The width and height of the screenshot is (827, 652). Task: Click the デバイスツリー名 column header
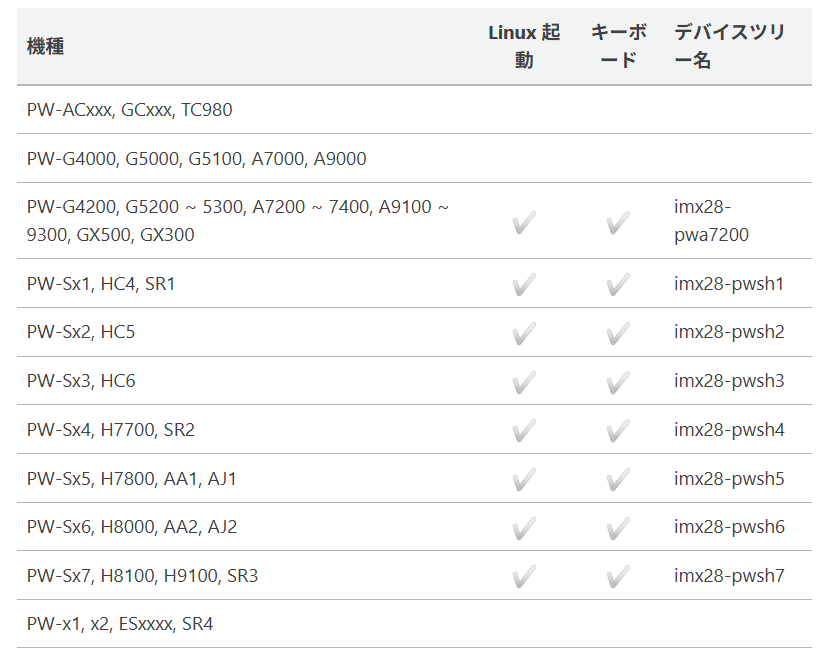730,46
